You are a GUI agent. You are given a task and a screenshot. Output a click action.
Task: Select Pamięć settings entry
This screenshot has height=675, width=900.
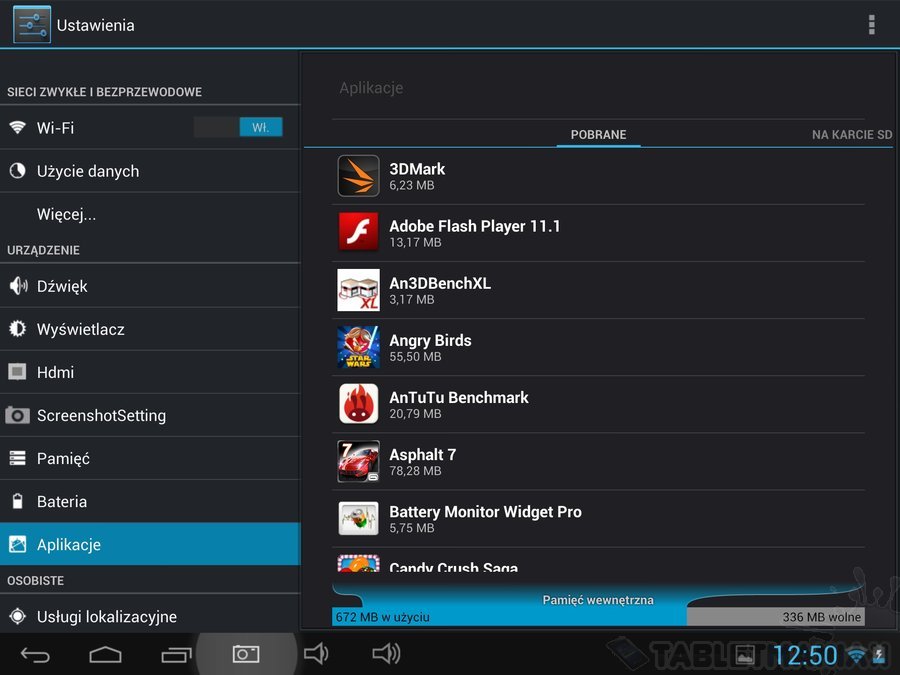(150, 458)
